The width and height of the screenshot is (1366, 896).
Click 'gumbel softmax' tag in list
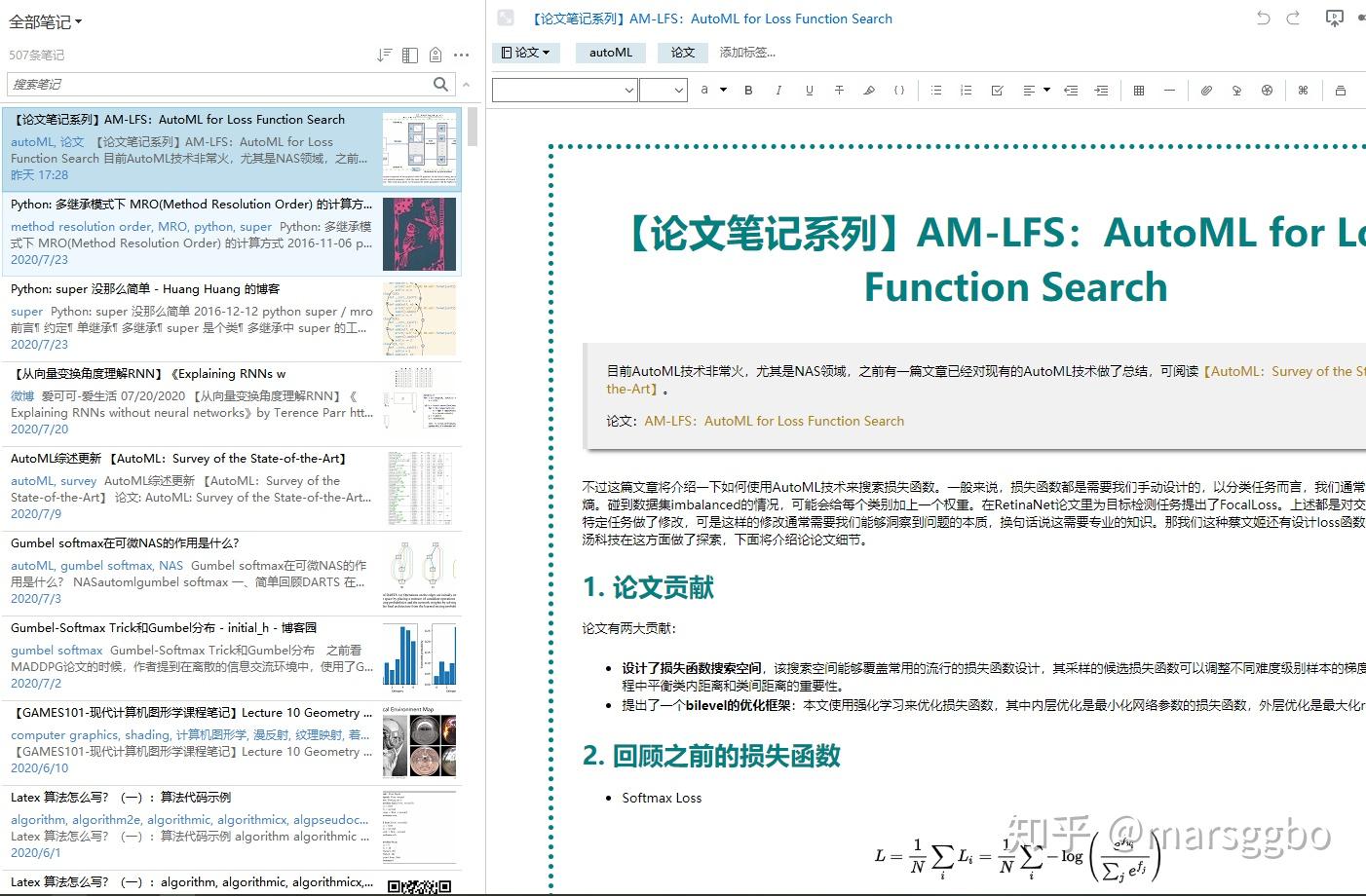57,651
